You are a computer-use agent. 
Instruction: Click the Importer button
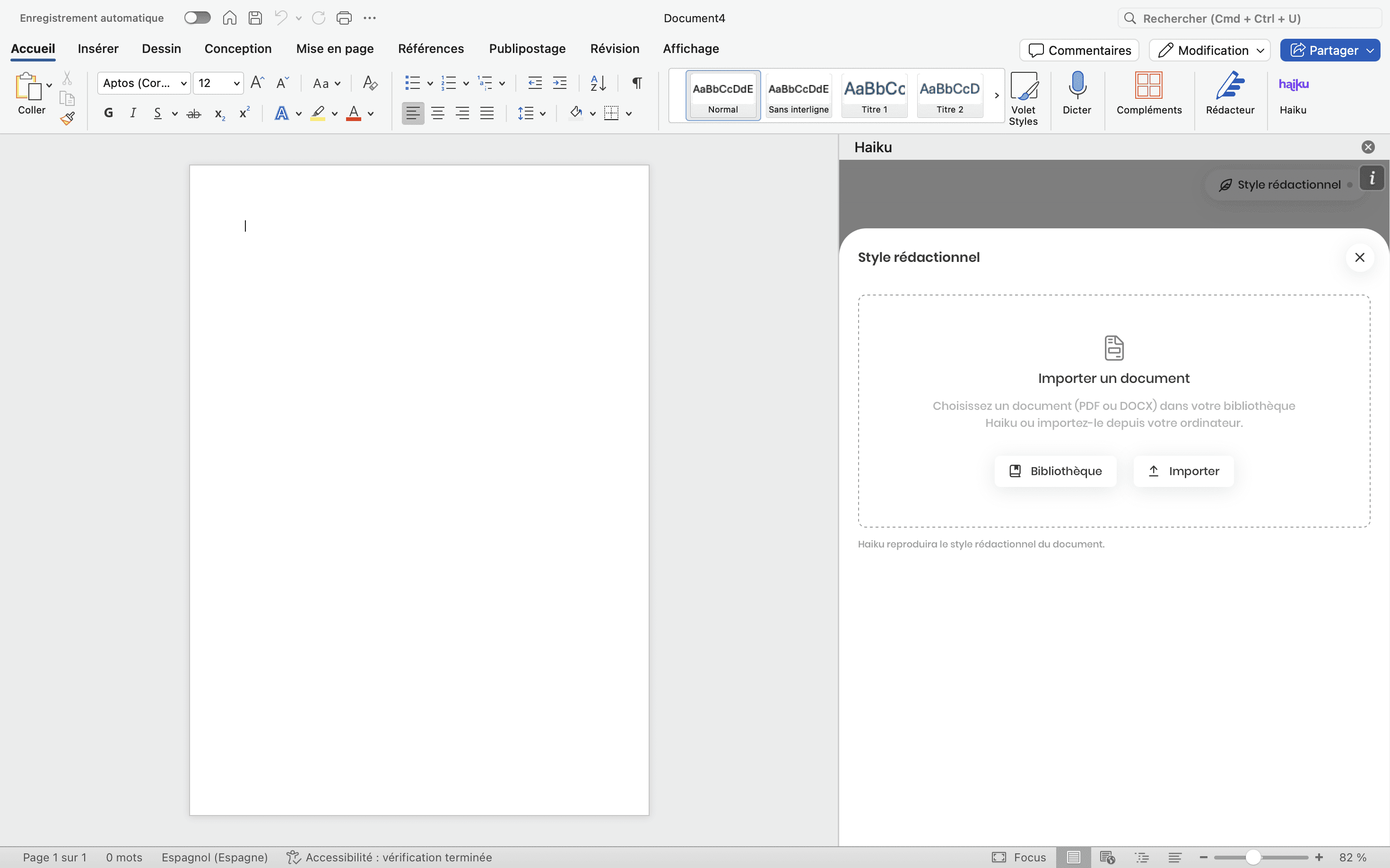(1183, 471)
